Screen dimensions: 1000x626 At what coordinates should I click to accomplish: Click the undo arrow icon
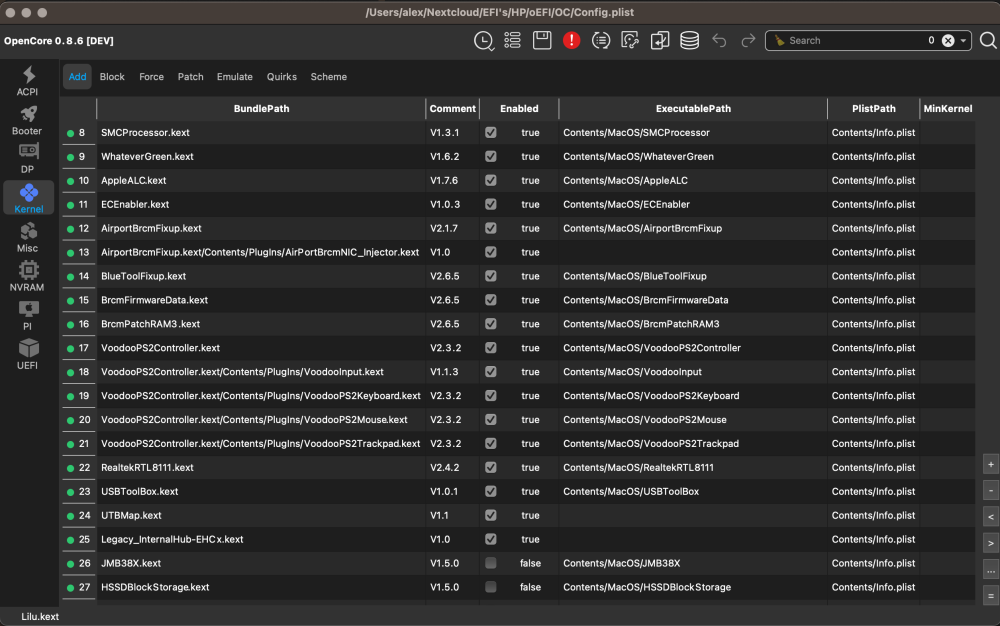point(719,41)
